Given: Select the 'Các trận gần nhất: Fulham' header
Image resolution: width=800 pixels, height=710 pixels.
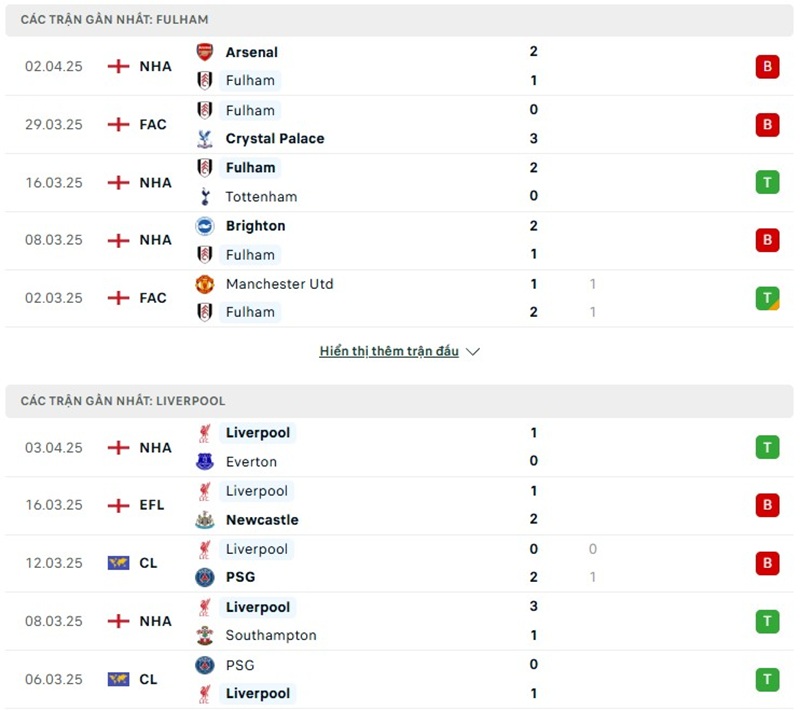Looking at the screenshot, I should pos(115,20).
